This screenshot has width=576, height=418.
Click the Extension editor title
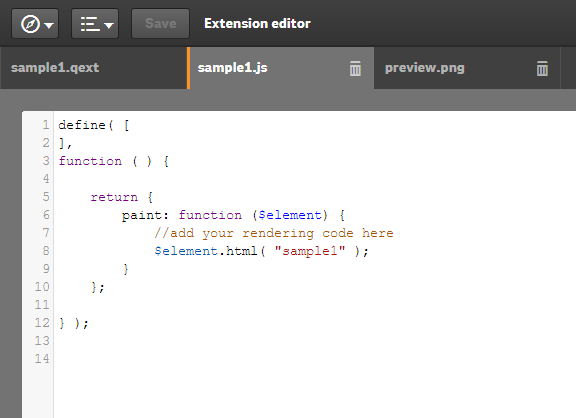[x=257, y=24]
